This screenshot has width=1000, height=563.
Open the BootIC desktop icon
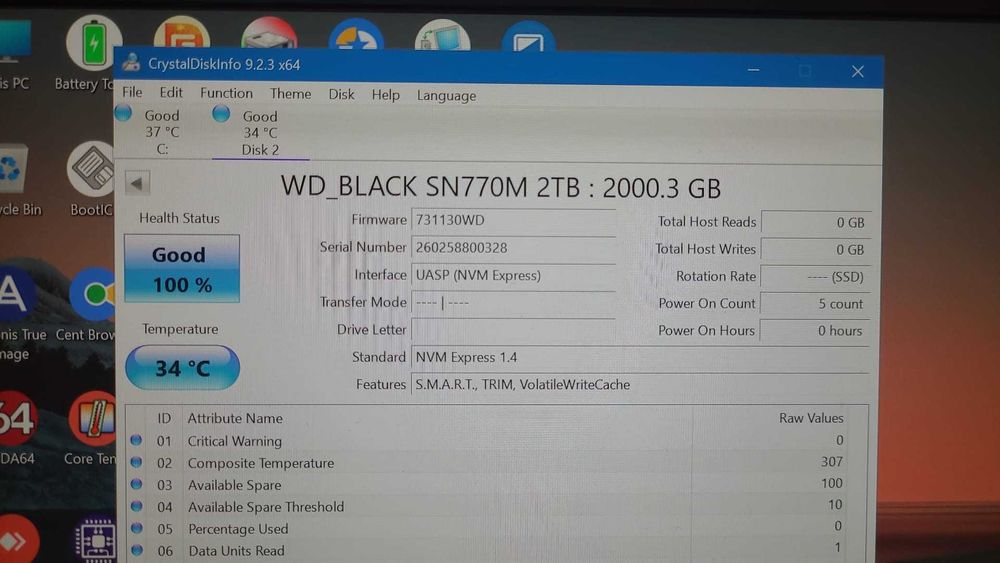[91, 180]
